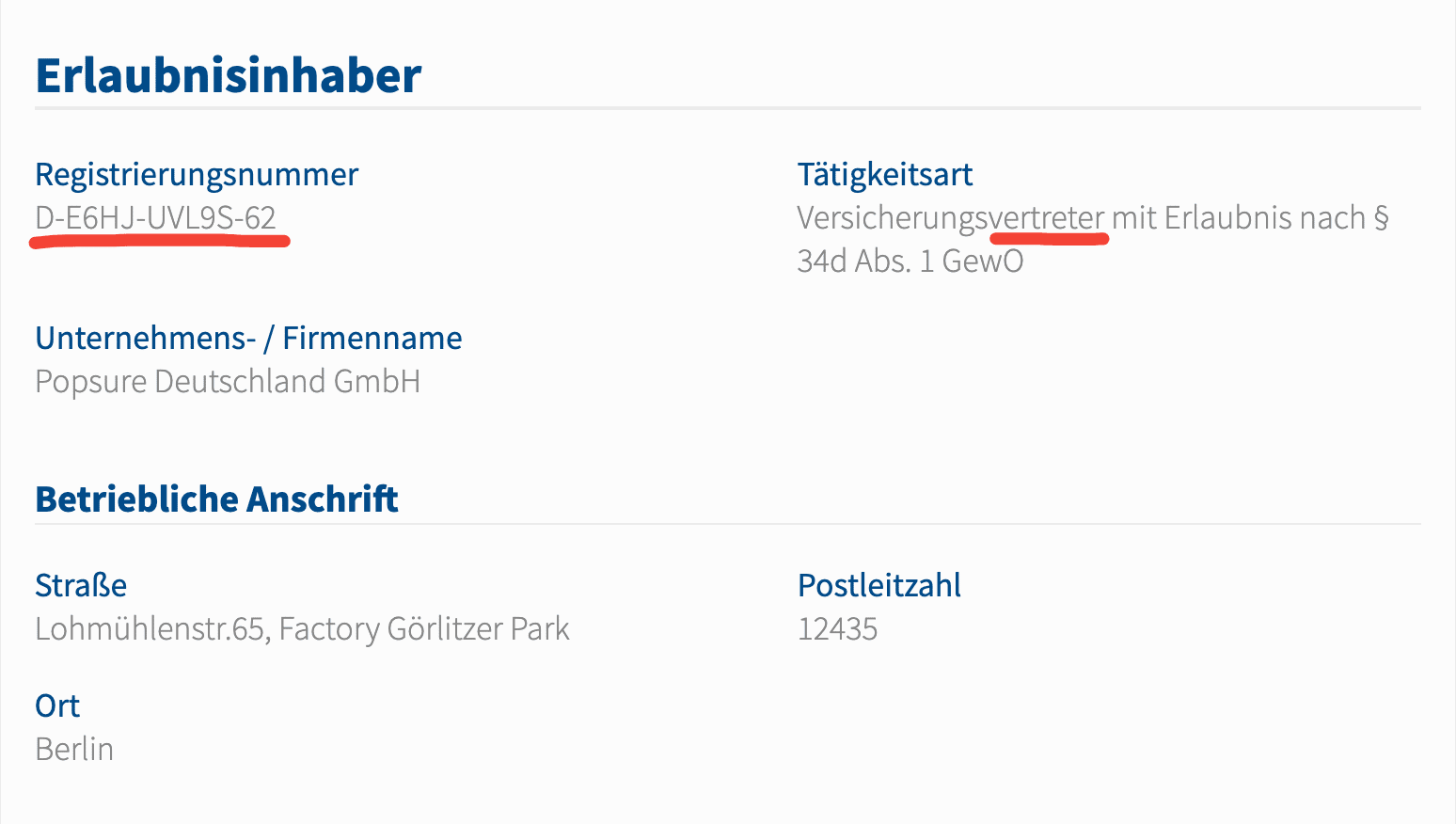Select the registration number D-E6HJ-UVL9S-62
Viewport: 1456px width, 824px height.
click(155, 218)
